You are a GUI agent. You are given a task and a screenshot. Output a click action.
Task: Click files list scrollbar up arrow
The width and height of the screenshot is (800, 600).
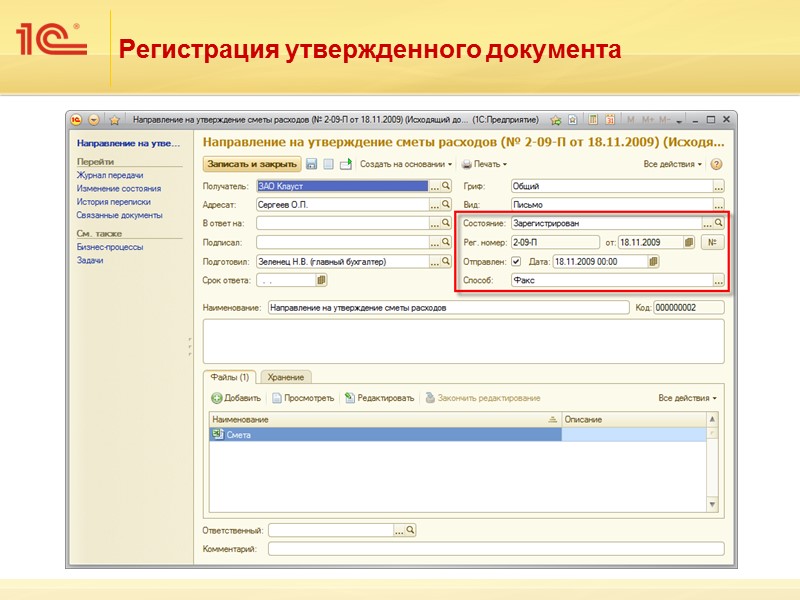(712, 419)
